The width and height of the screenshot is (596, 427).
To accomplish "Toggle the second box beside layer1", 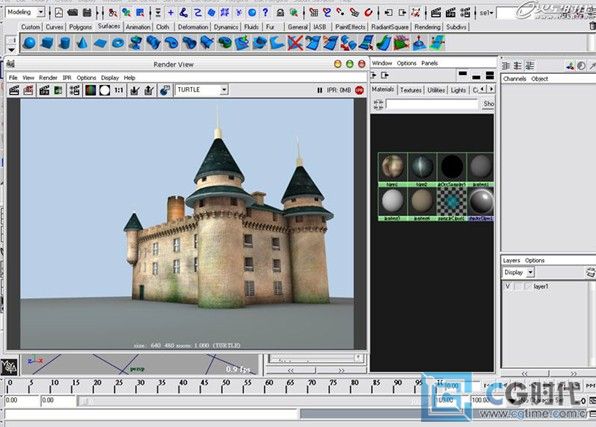I will point(518,286).
